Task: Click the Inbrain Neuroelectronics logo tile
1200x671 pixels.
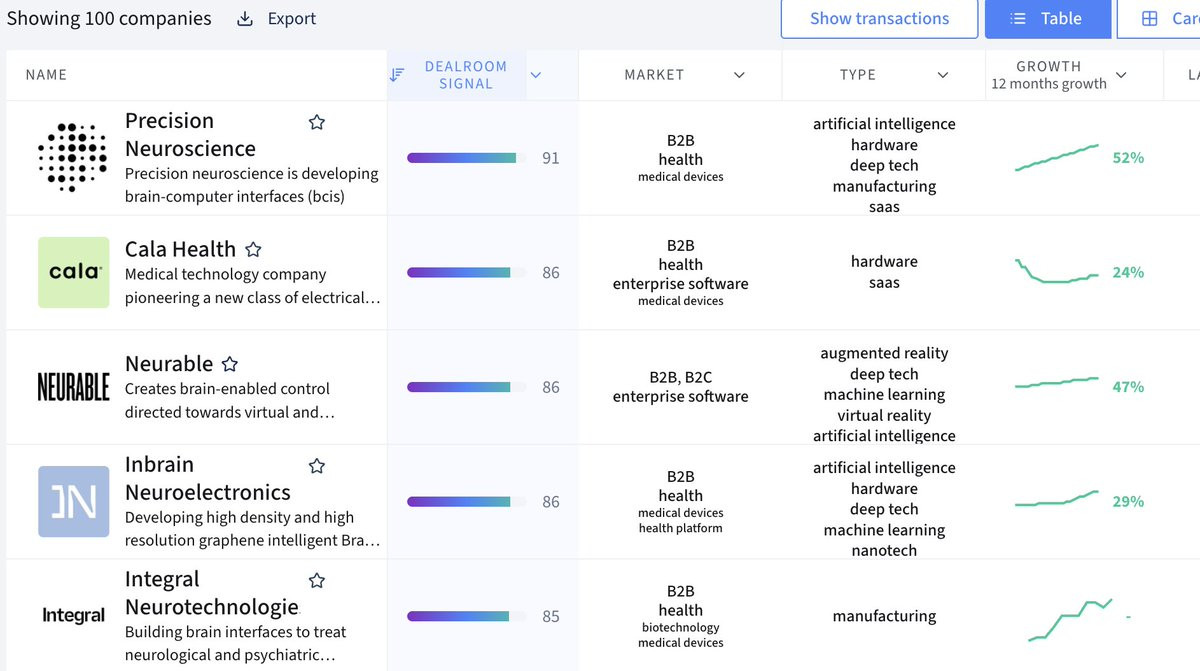Action: click(73, 501)
